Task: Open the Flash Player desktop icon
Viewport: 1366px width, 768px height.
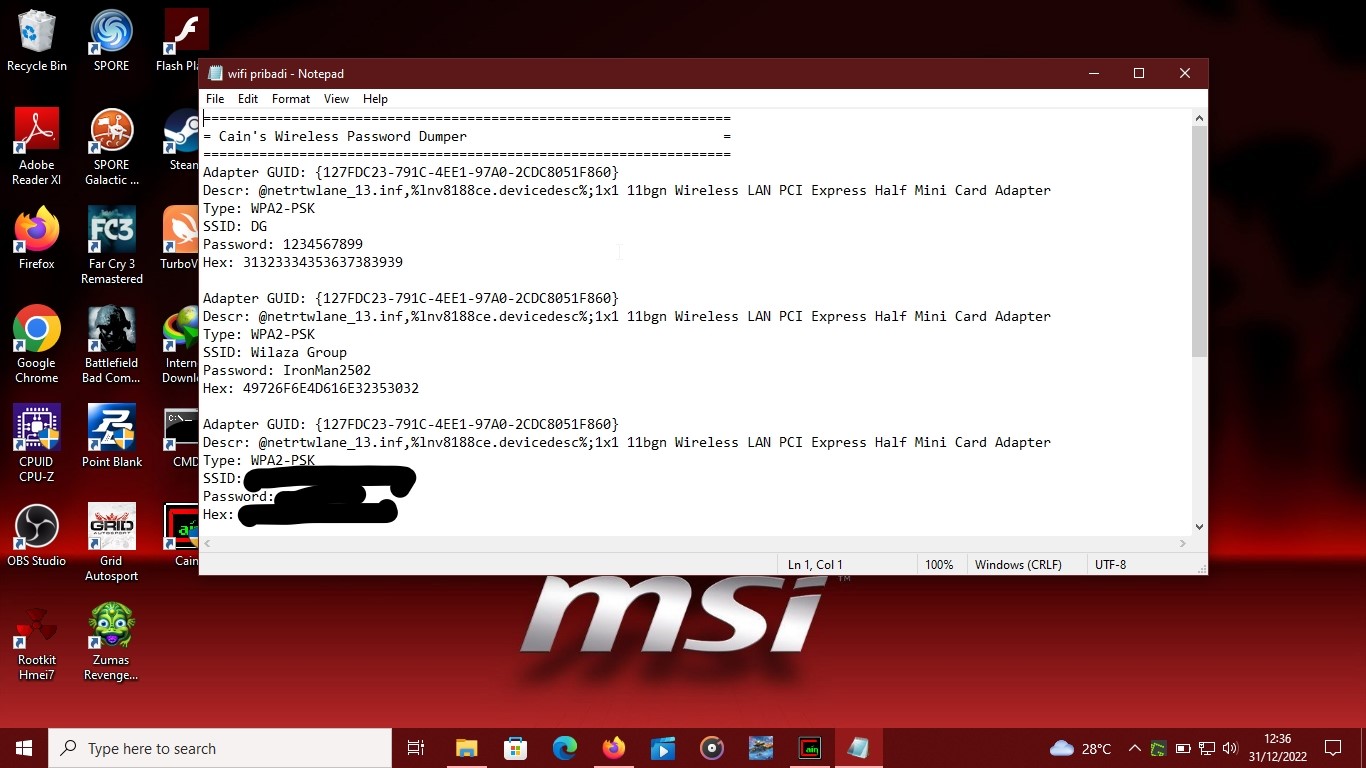Action: pyautogui.click(x=182, y=41)
